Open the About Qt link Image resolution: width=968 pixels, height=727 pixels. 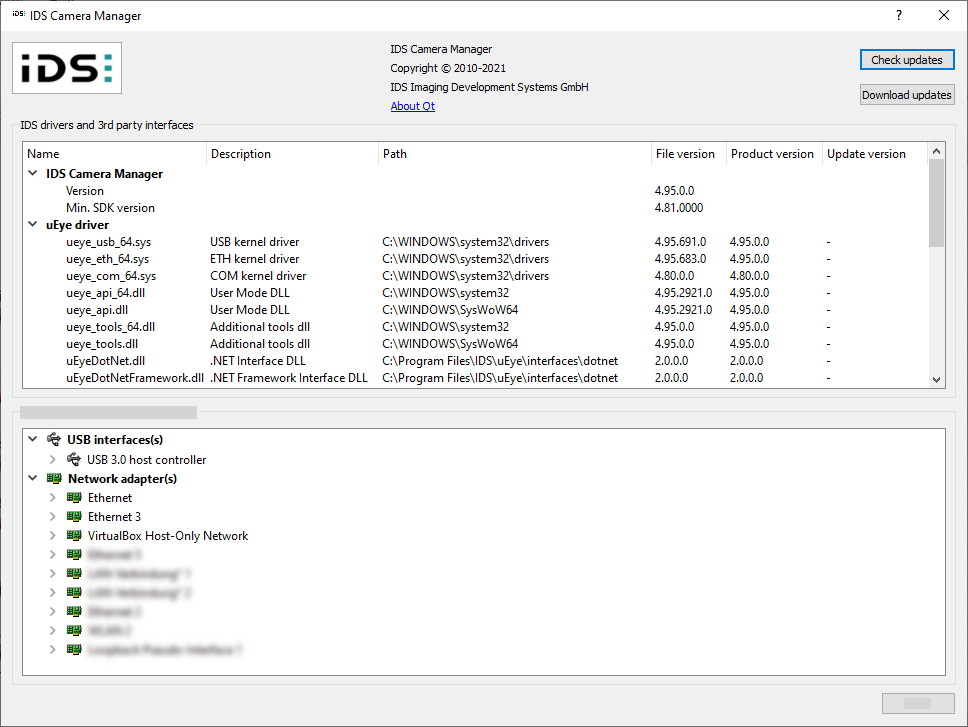coord(412,106)
